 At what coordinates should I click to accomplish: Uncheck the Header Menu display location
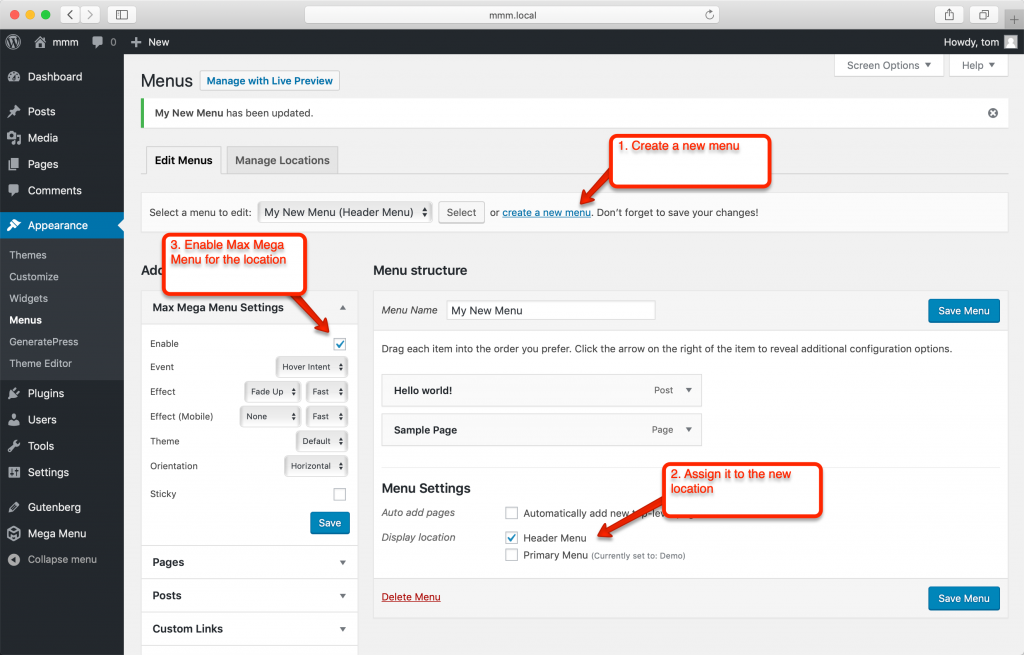click(x=511, y=537)
